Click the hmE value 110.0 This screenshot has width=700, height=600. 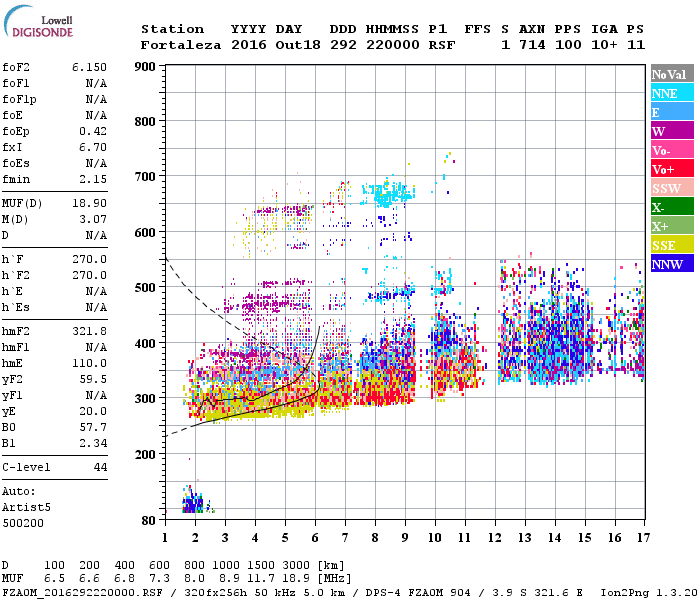click(89, 363)
